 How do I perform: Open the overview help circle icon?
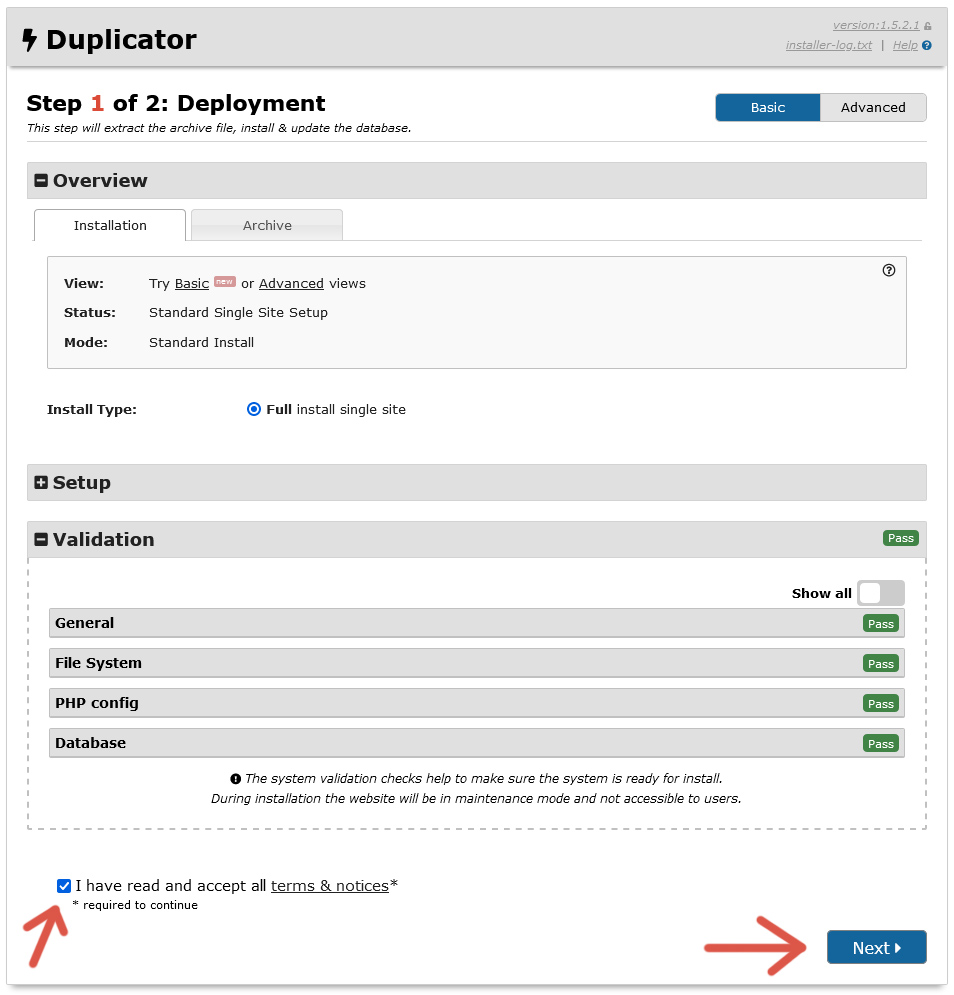coord(889,270)
